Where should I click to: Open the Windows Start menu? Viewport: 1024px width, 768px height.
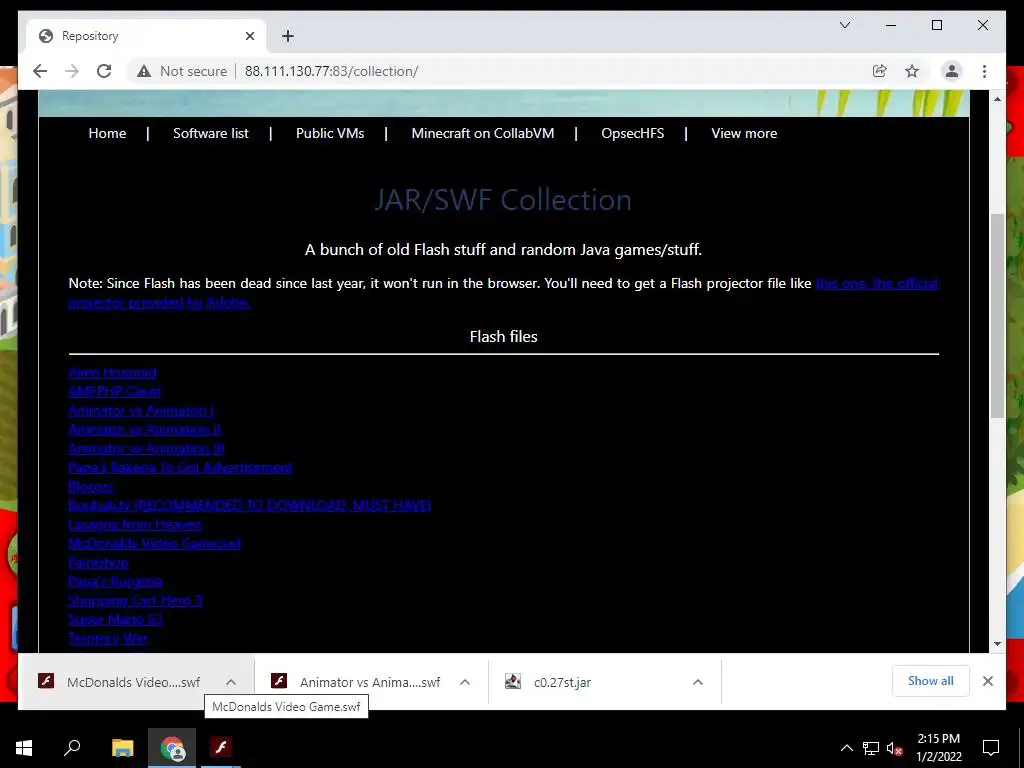[24, 748]
